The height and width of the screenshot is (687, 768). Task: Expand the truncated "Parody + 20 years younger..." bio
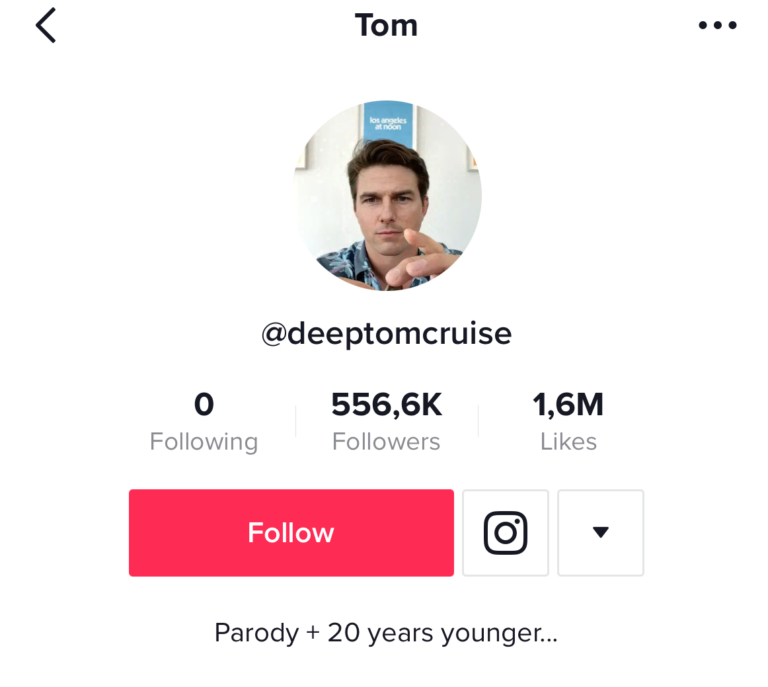click(386, 633)
